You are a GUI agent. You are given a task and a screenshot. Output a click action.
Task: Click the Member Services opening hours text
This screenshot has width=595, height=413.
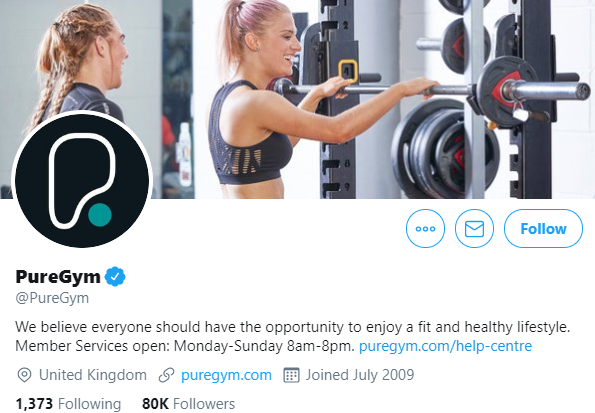tap(185, 346)
